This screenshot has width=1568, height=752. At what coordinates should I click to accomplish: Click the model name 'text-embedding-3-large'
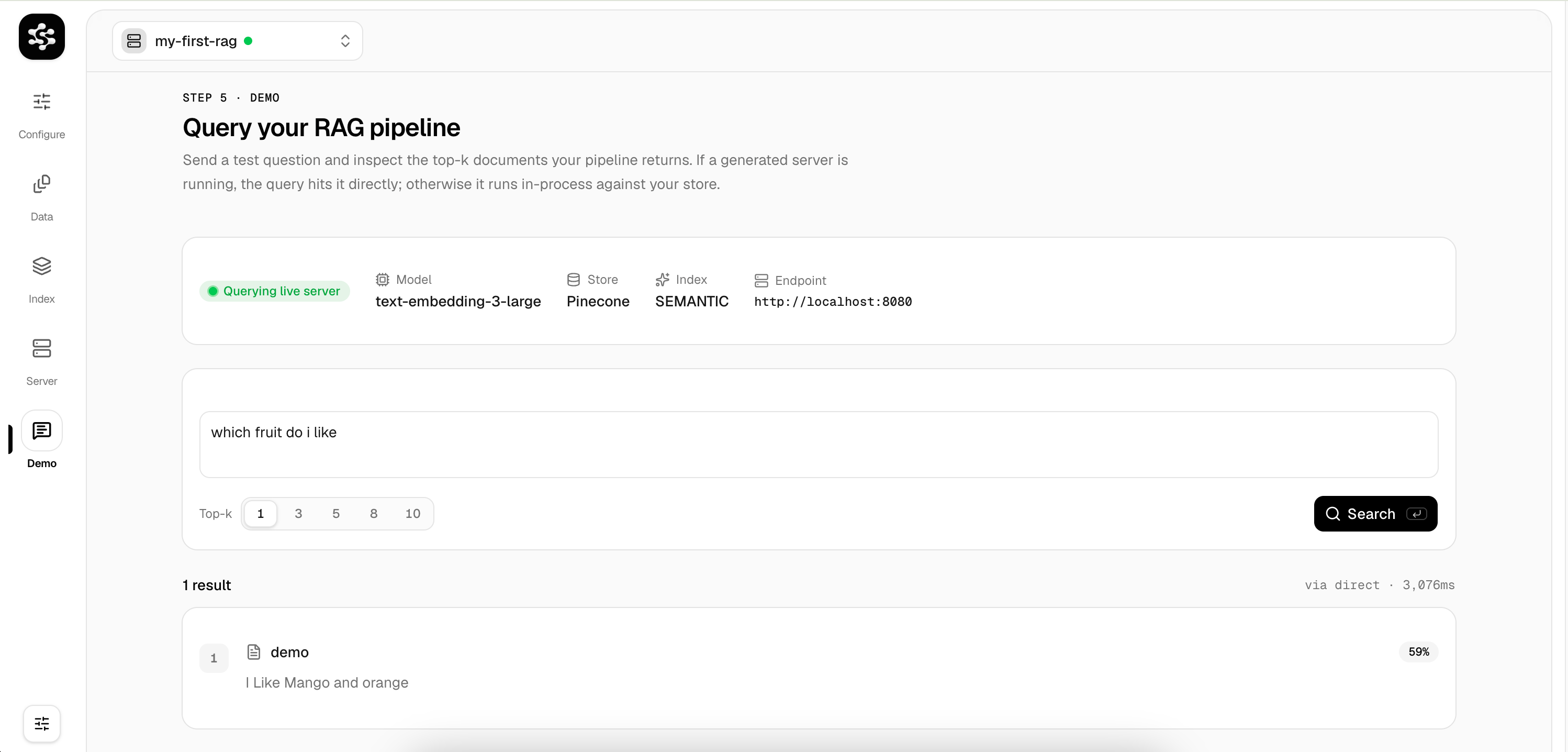458,302
